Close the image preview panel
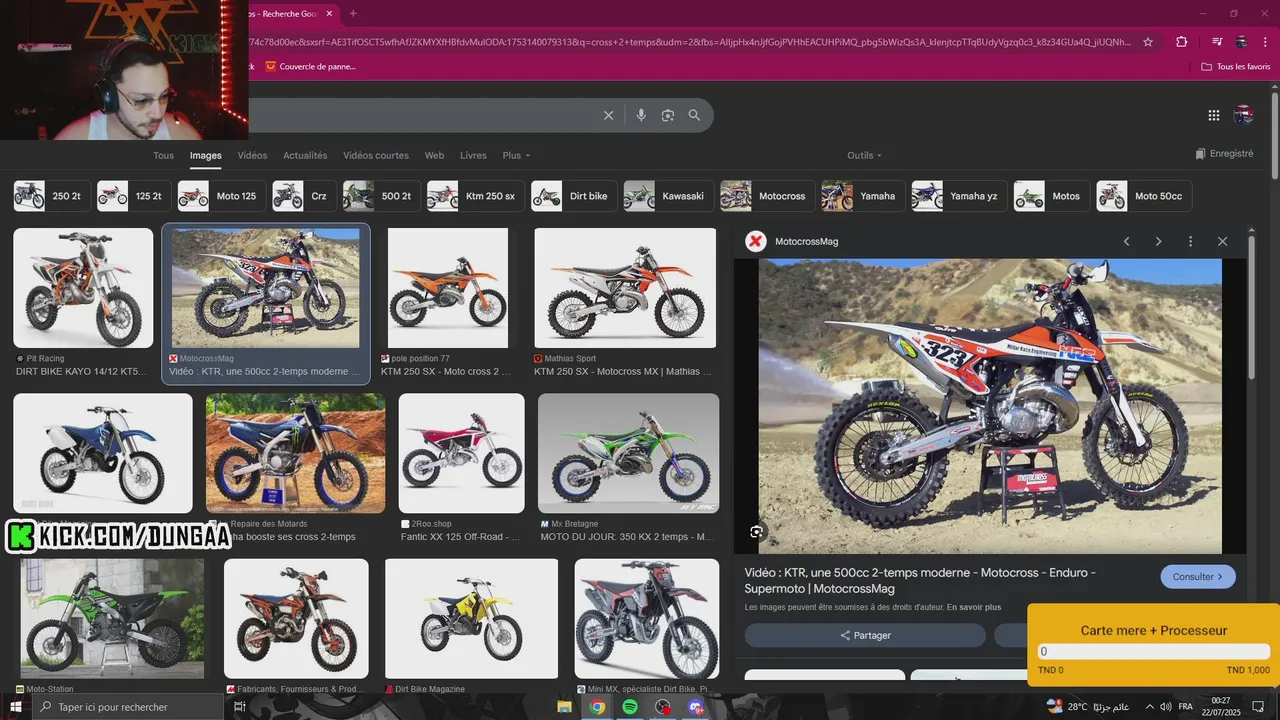 point(1222,241)
